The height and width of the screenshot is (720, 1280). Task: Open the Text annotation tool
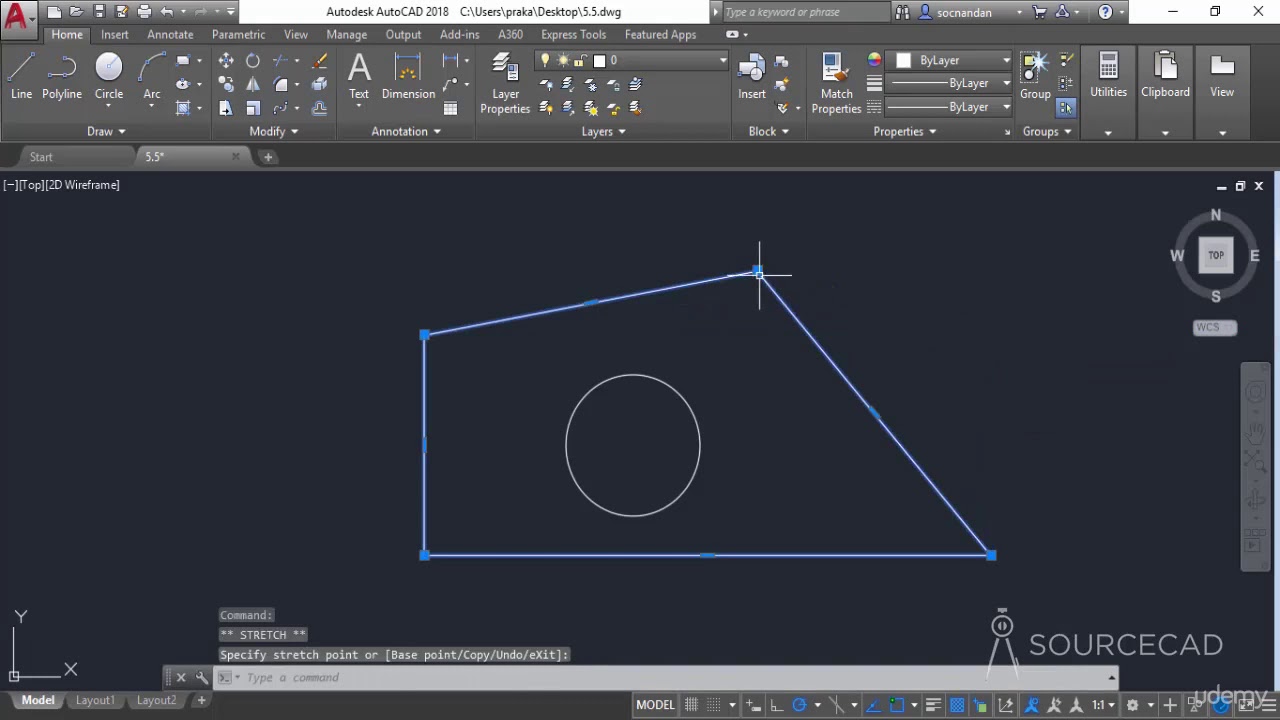tap(359, 76)
